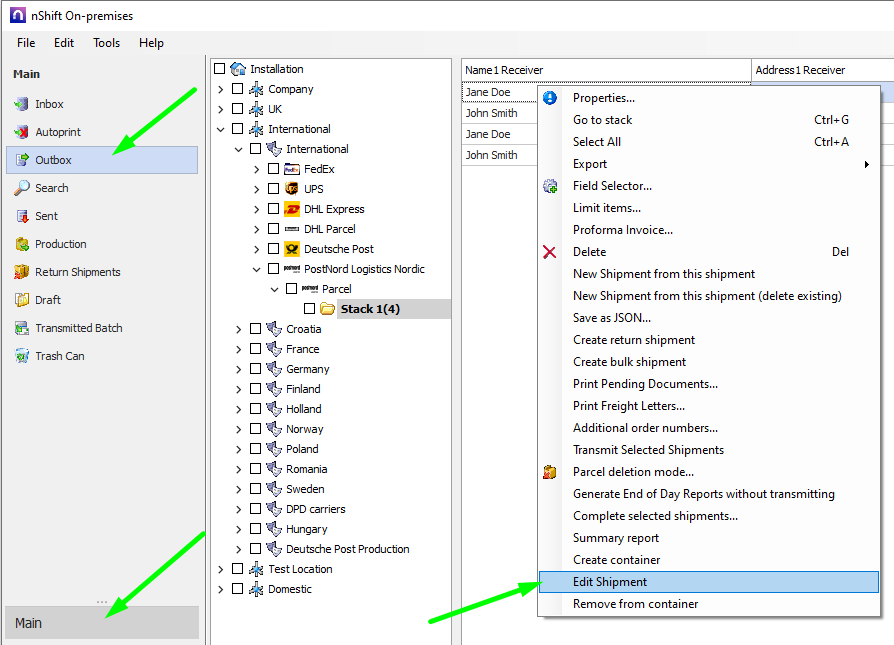Viewport: 894px width, 645px height.
Task: Tick the FedEx checkbox
Action: 274,169
